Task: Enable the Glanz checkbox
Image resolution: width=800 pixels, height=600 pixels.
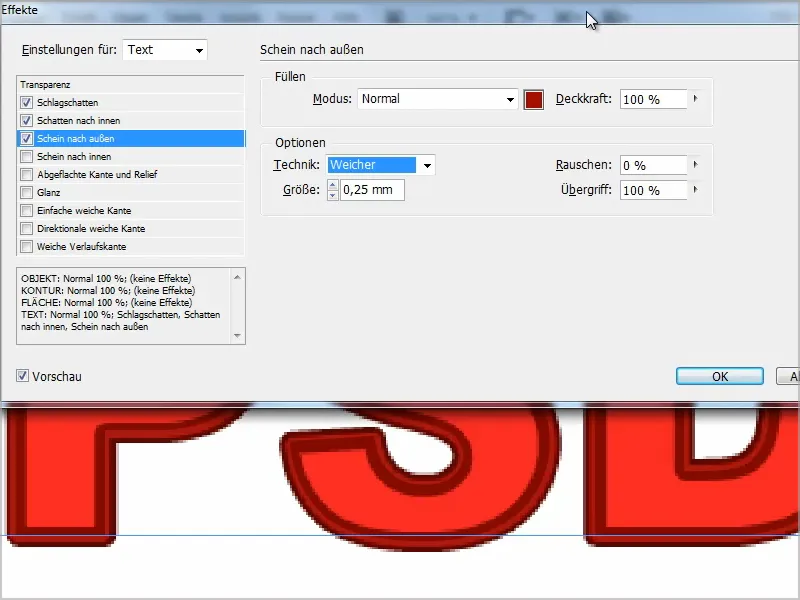Action: click(27, 192)
